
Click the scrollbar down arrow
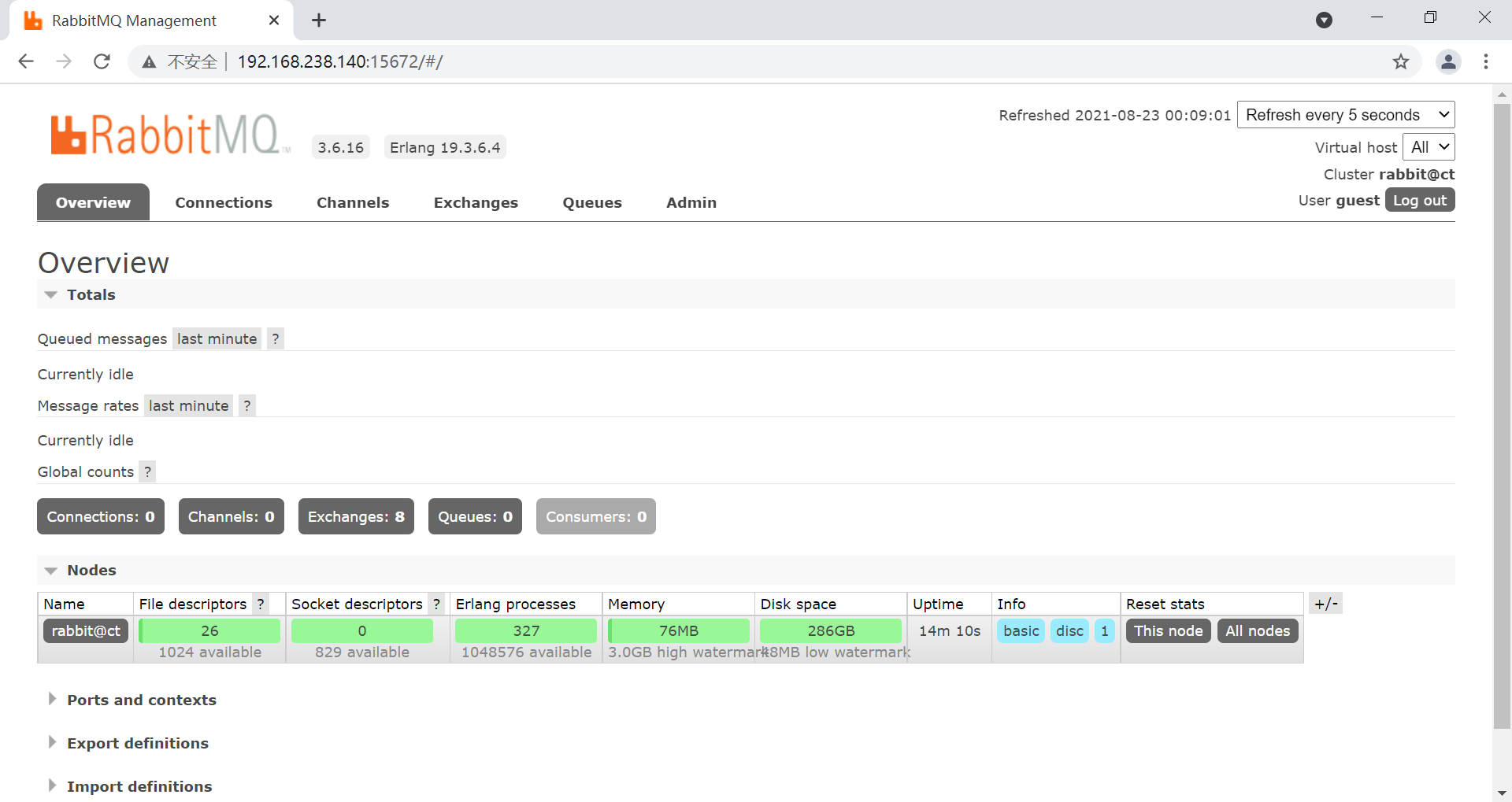coord(1502,793)
